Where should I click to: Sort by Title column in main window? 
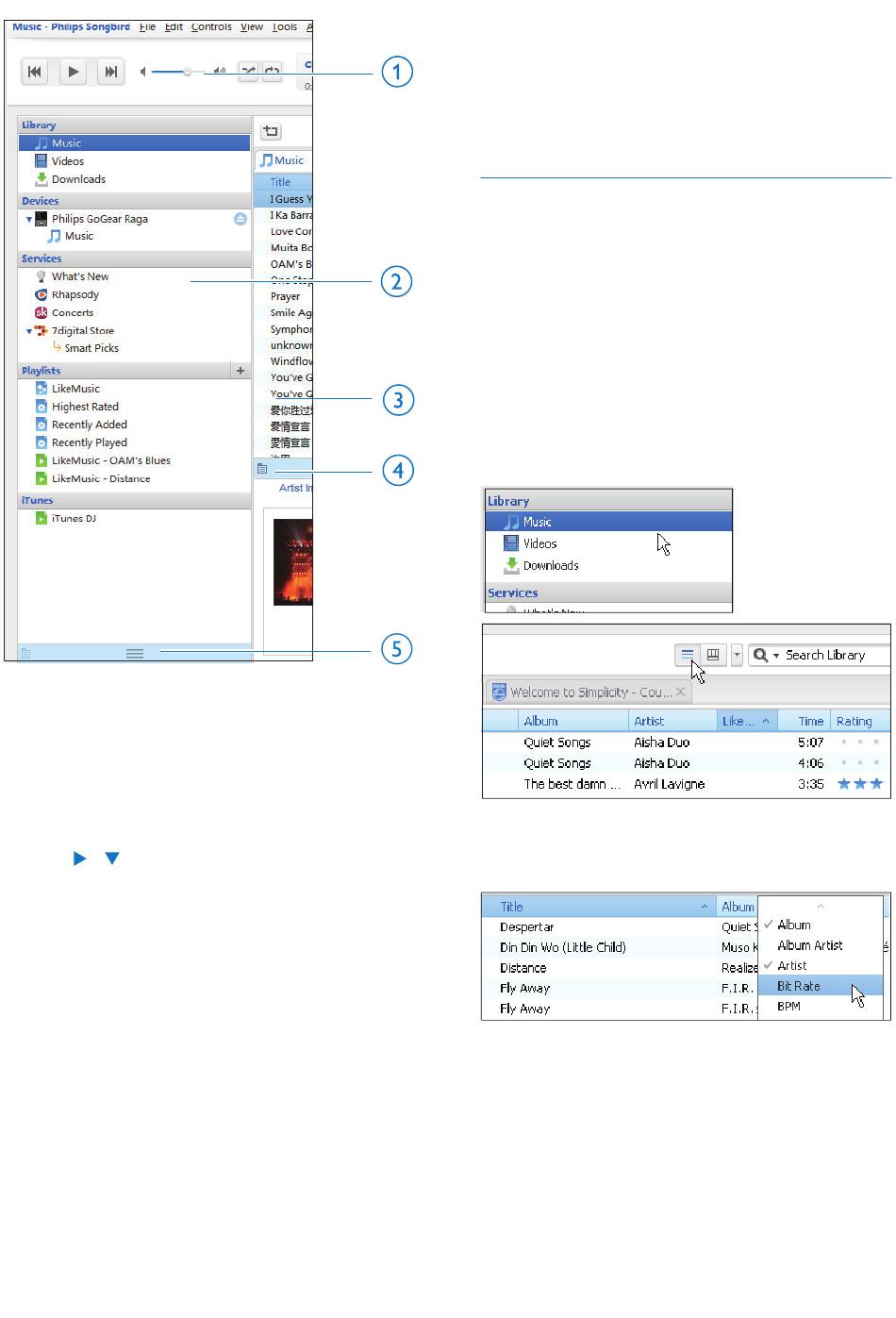[x=283, y=182]
